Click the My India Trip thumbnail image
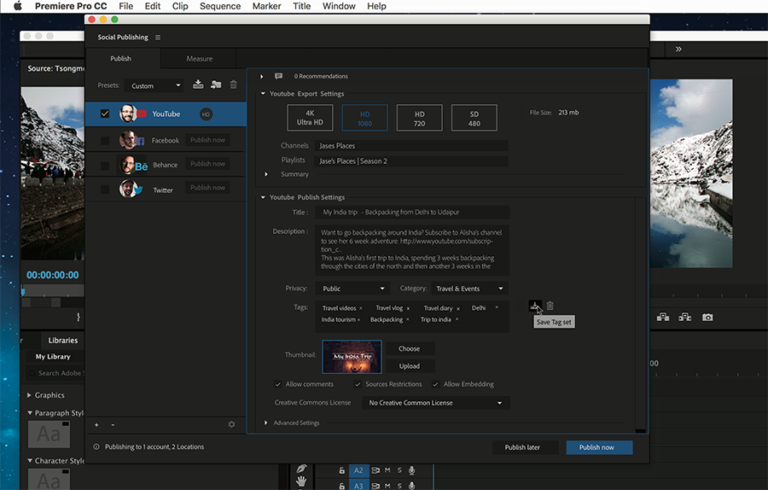This screenshot has height=490, width=768. coord(352,357)
